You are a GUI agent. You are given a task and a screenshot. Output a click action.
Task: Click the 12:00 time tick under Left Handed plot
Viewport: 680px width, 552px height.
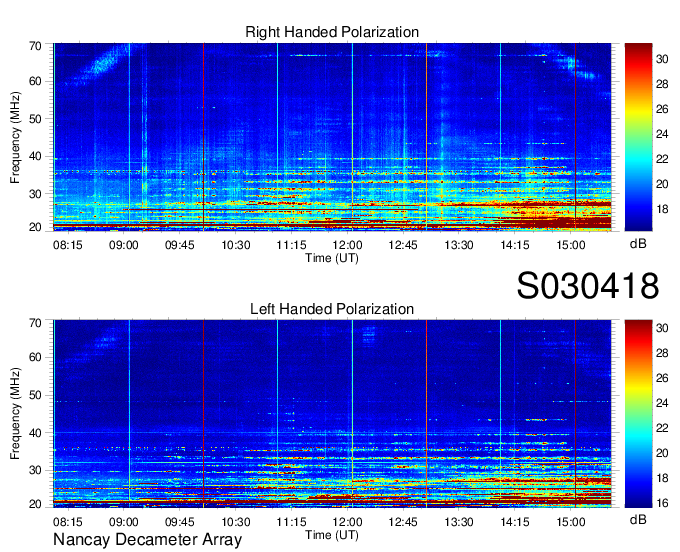(347, 521)
